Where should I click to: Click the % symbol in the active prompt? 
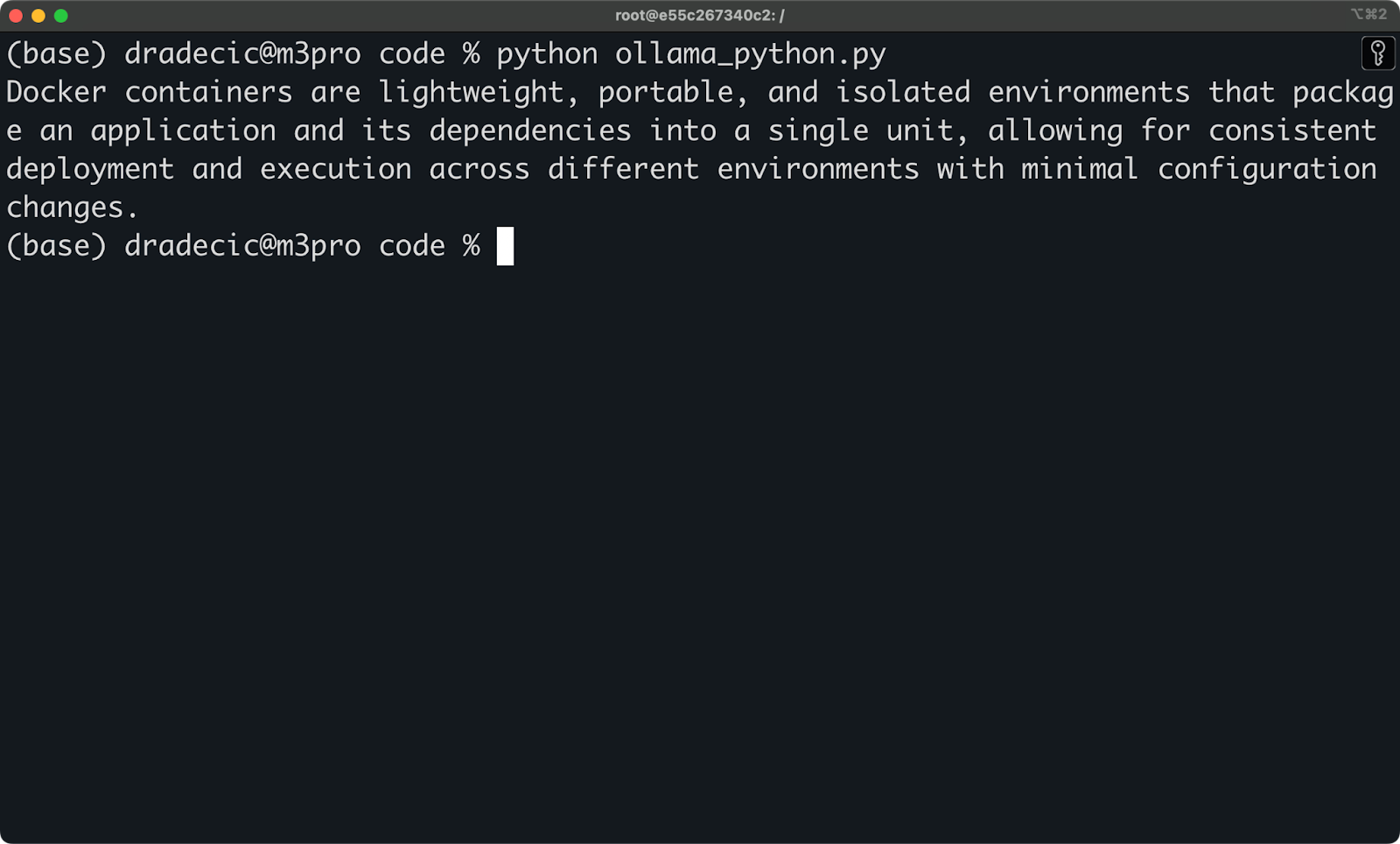[x=471, y=245]
